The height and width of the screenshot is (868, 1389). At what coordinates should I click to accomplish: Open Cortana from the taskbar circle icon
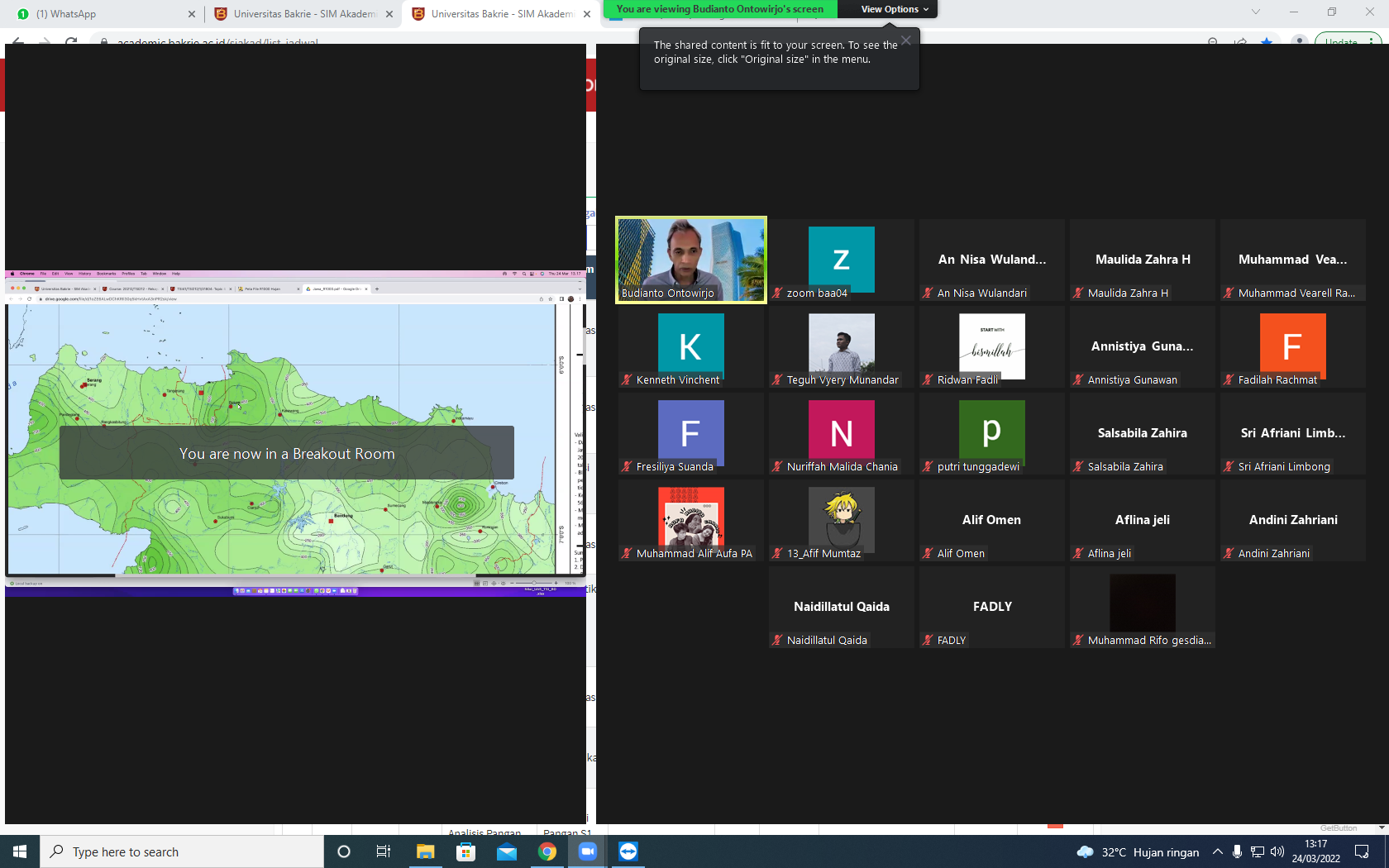[x=344, y=851]
